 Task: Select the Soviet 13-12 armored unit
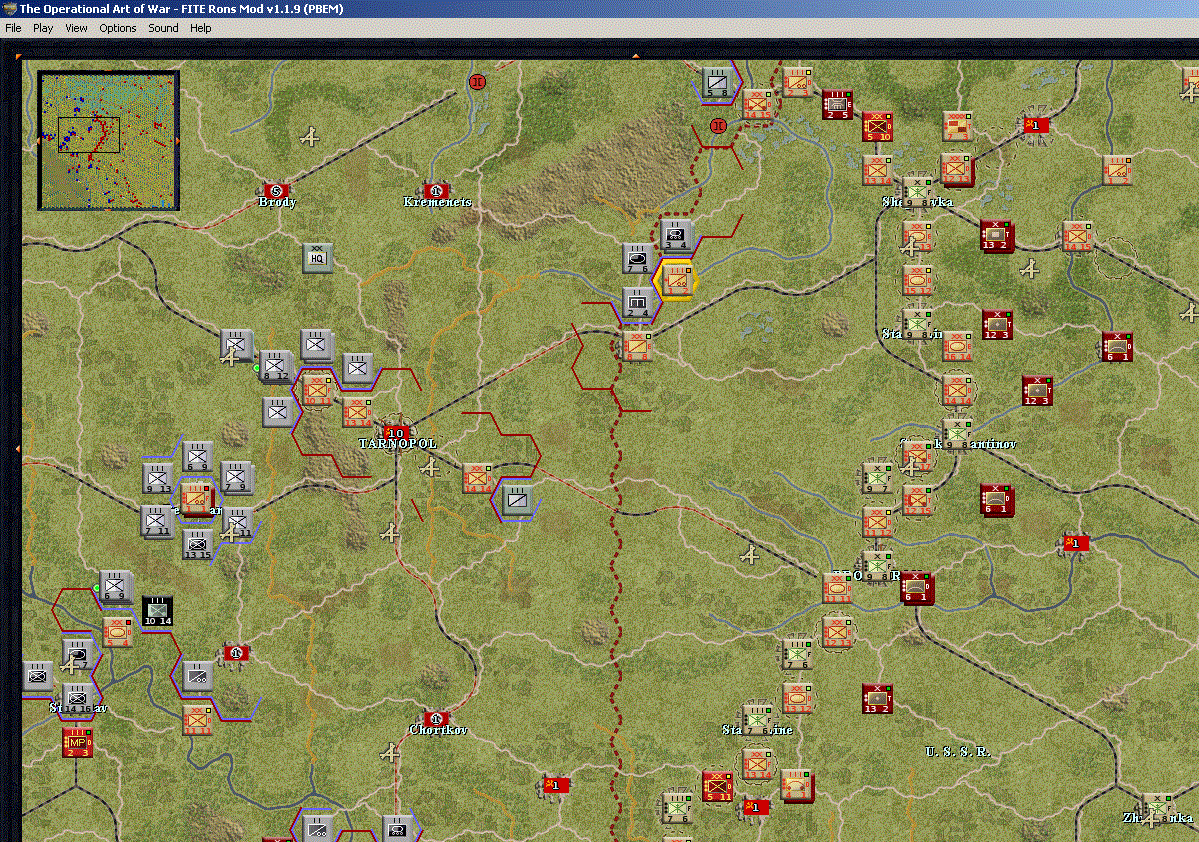click(x=797, y=698)
